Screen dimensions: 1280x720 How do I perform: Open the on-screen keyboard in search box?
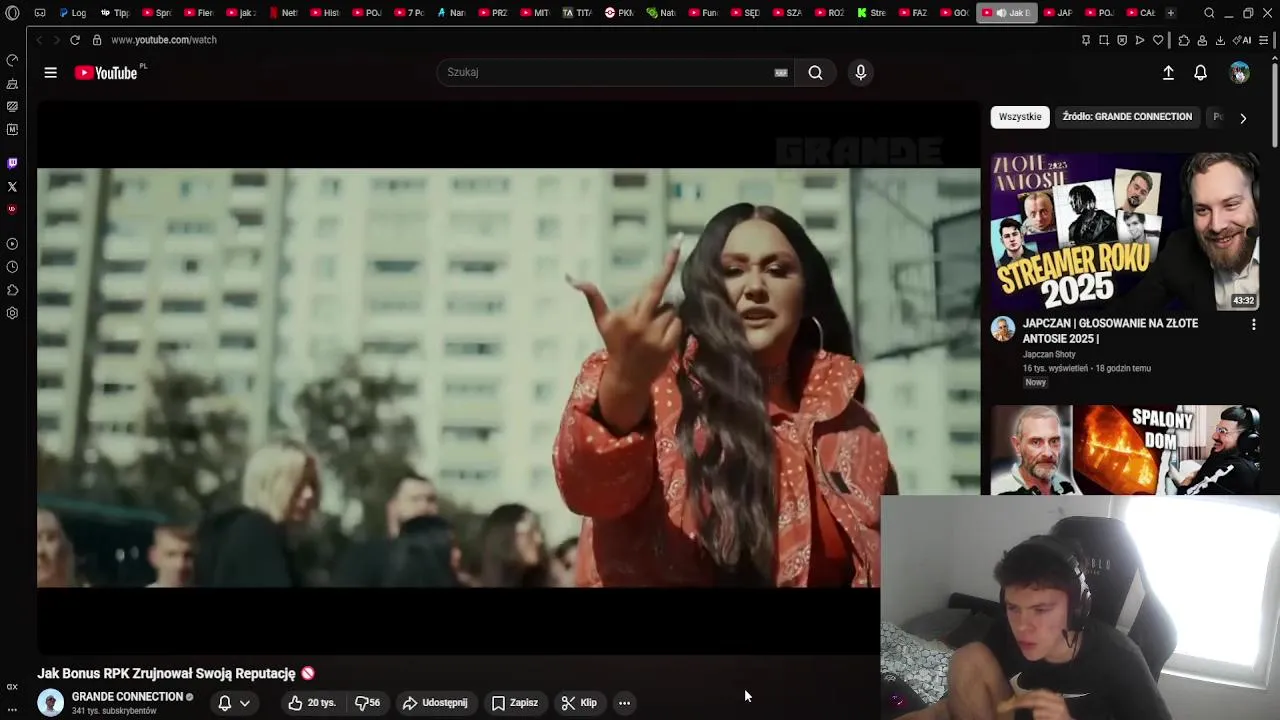click(781, 72)
